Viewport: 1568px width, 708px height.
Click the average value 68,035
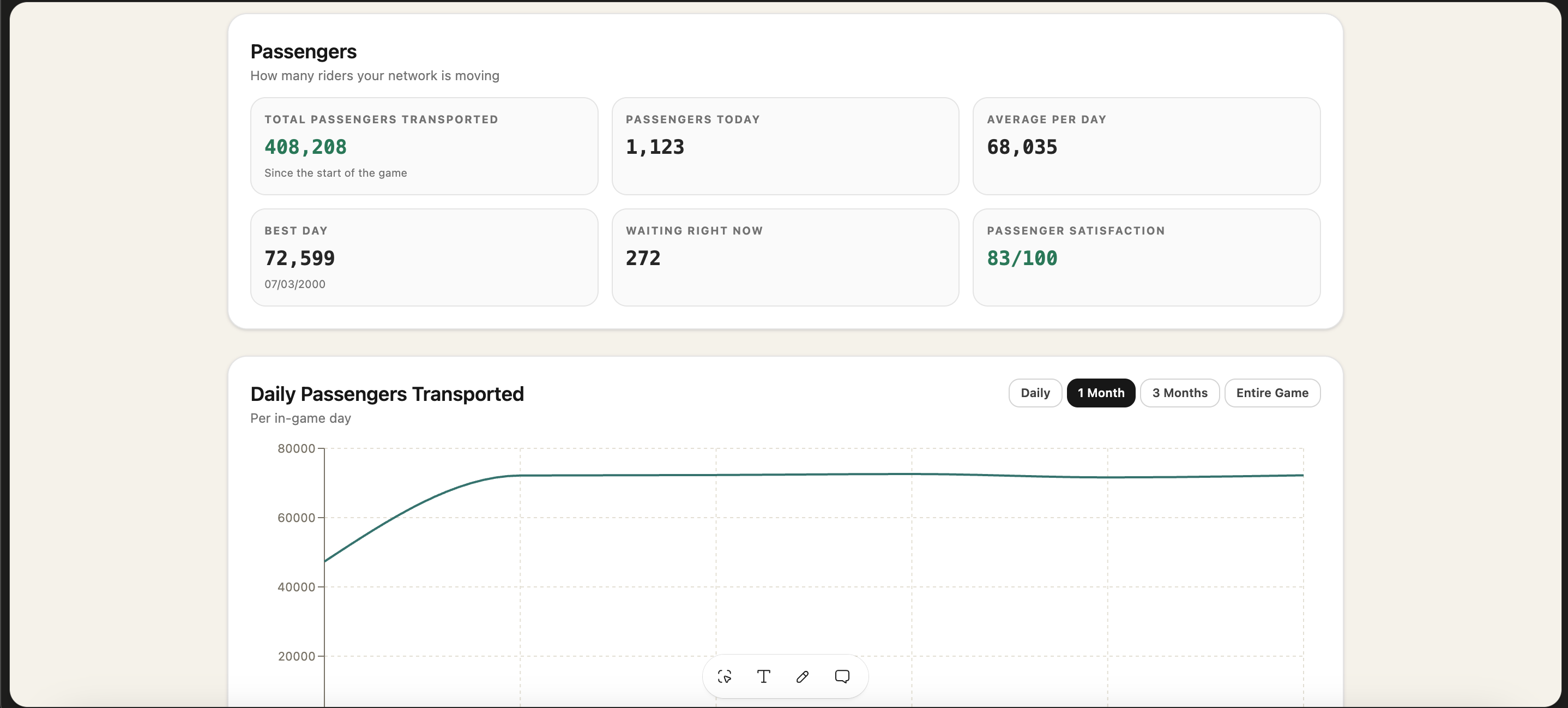1022,147
